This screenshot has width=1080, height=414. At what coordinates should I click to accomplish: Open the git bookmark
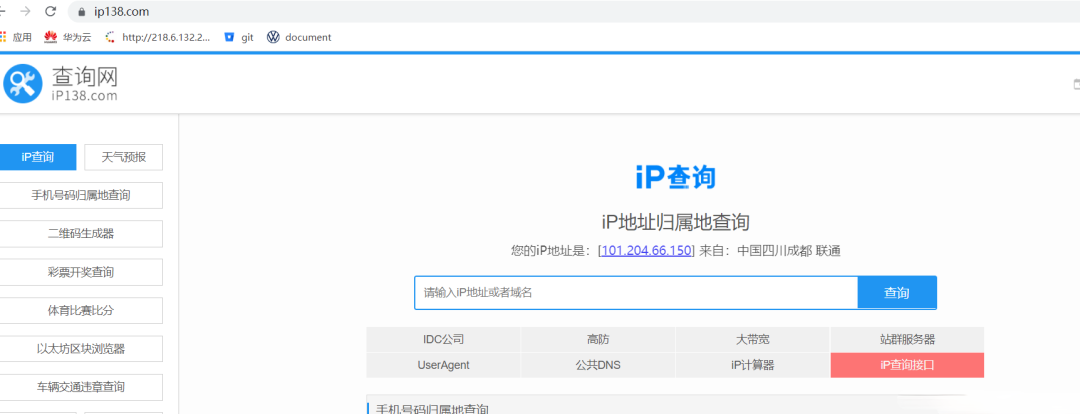click(x=239, y=37)
